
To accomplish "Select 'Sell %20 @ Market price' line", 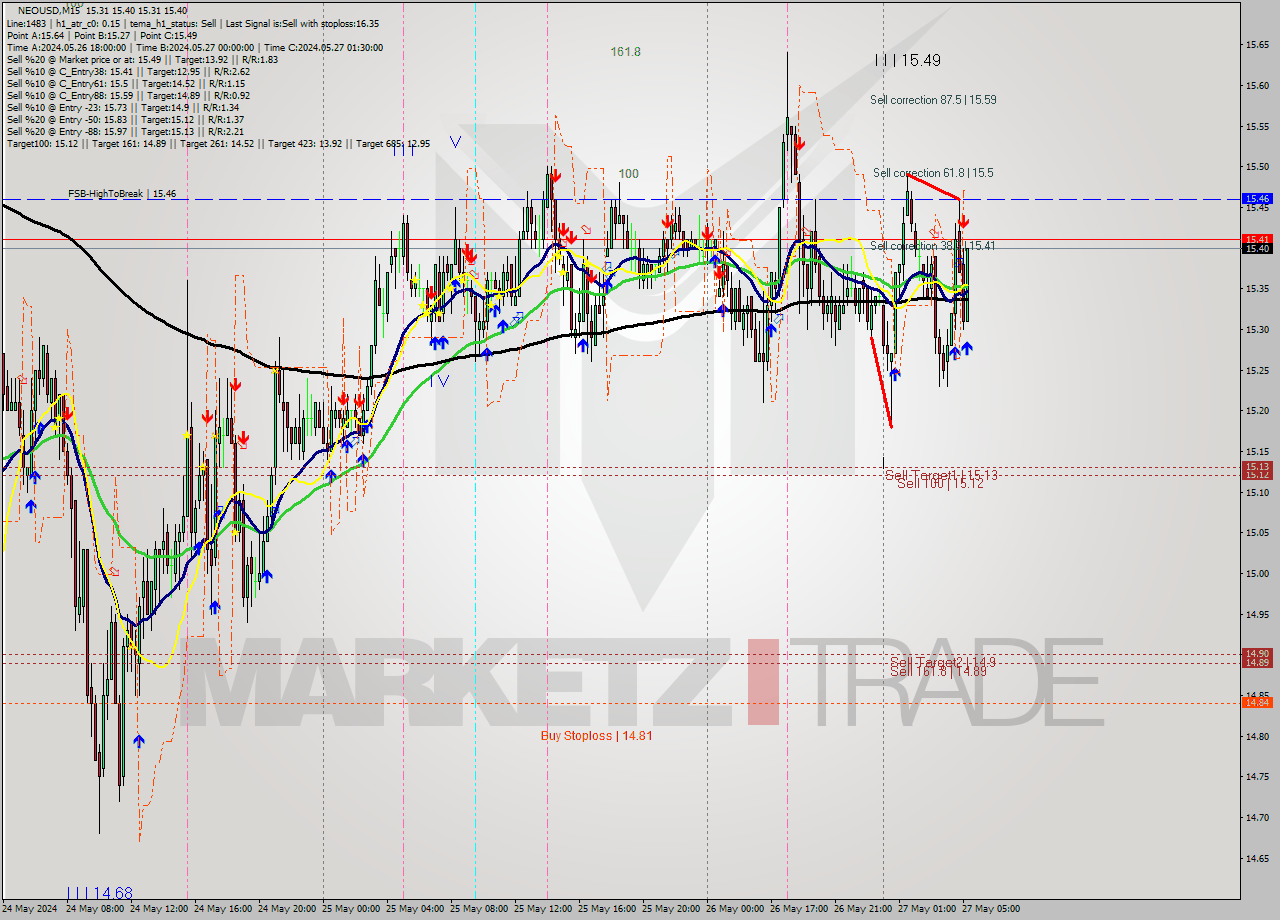I will pos(142,59).
